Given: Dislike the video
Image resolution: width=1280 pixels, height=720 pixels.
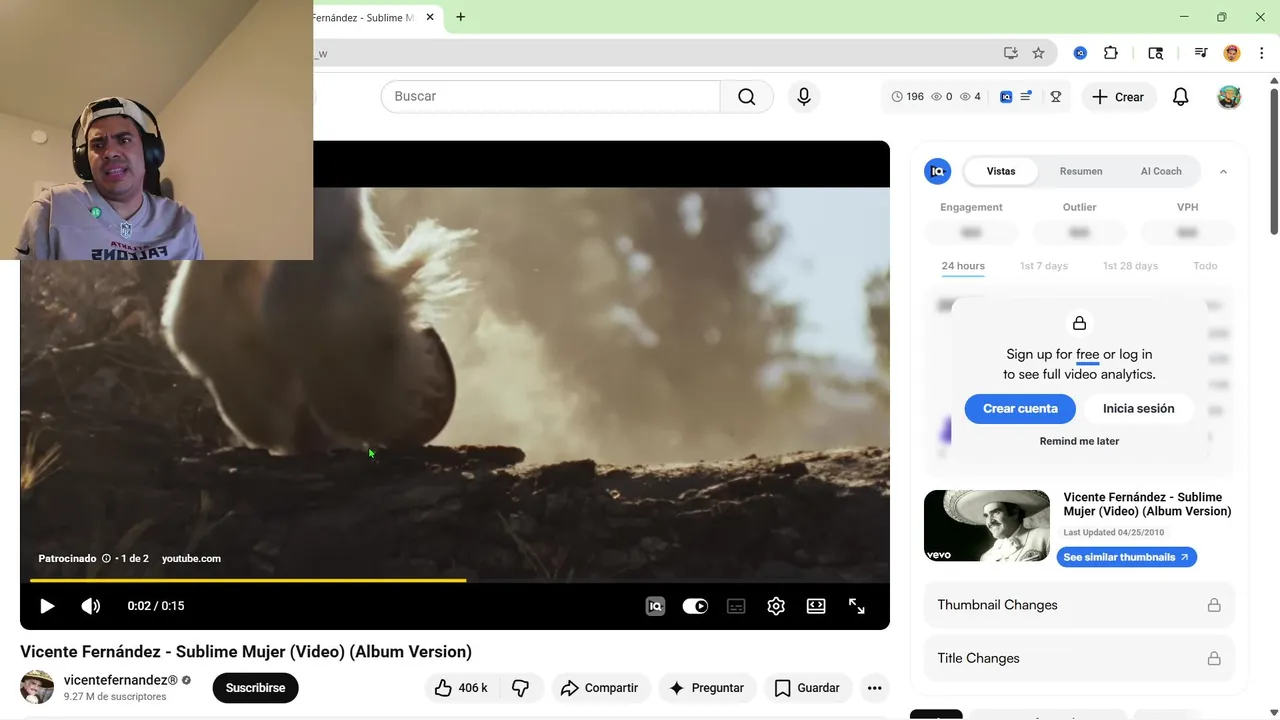Looking at the screenshot, I should 521,688.
